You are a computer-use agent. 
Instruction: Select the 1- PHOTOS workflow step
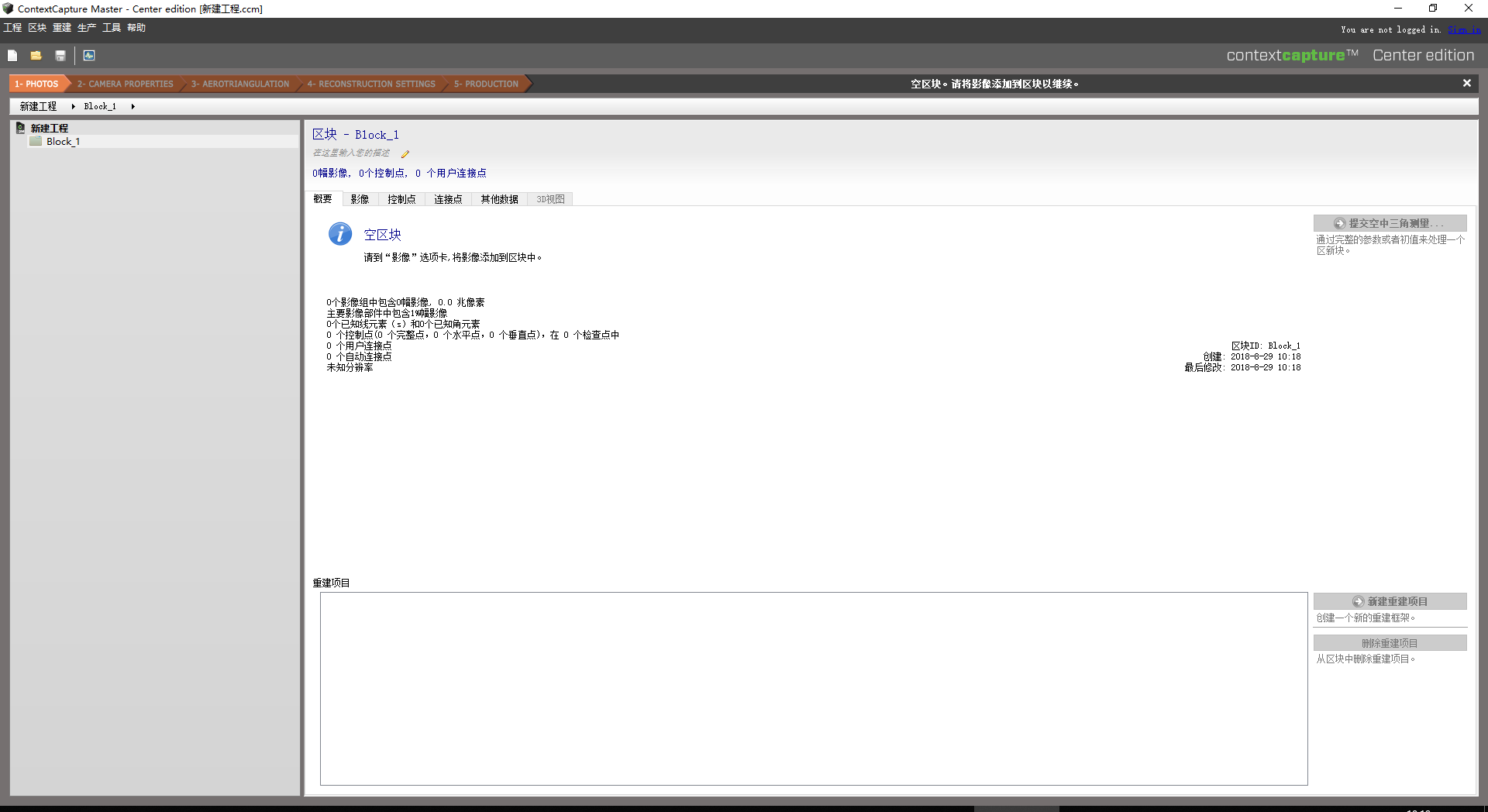37,84
